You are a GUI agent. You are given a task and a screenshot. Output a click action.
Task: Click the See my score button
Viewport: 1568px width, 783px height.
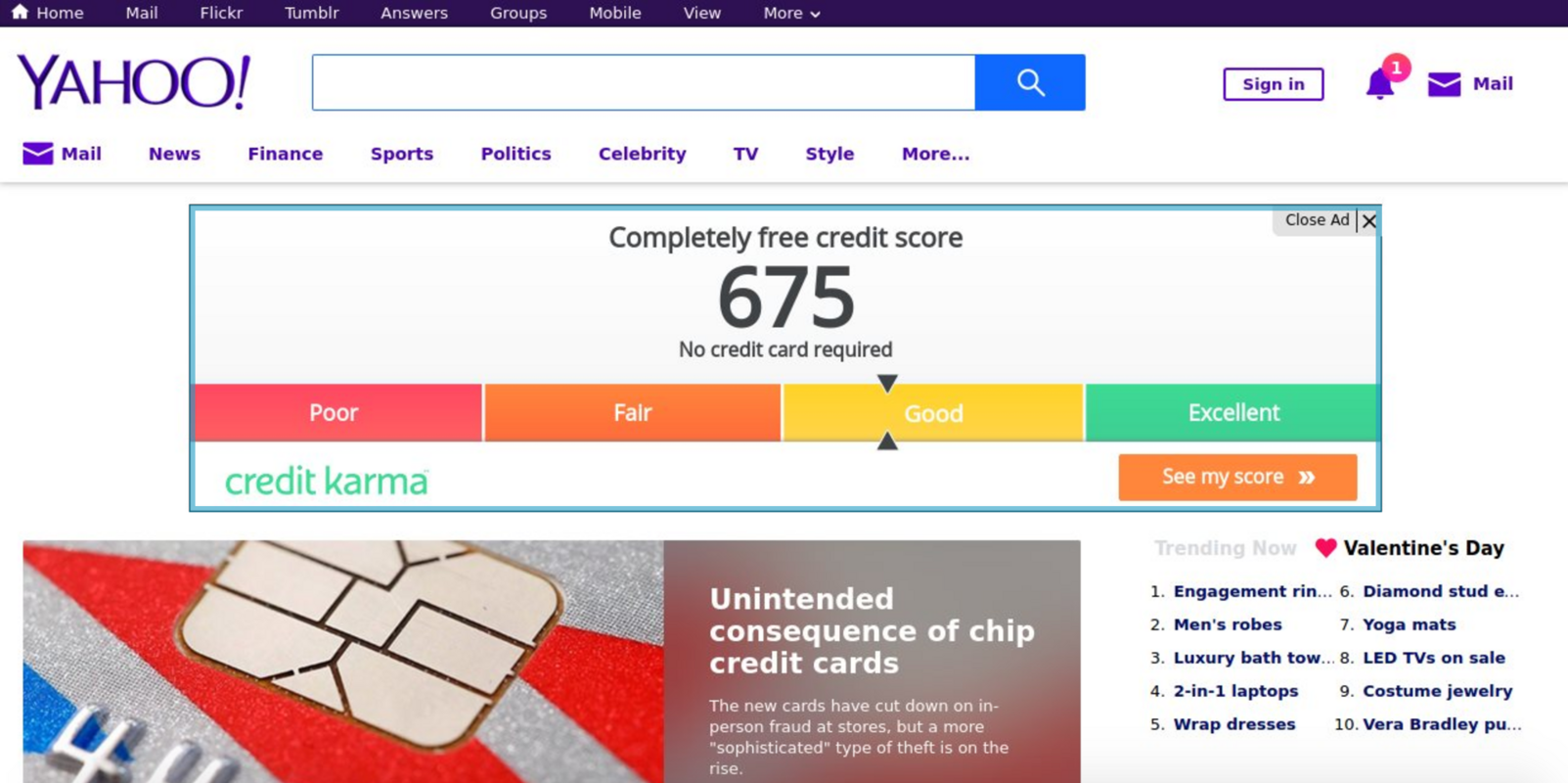(x=1236, y=477)
